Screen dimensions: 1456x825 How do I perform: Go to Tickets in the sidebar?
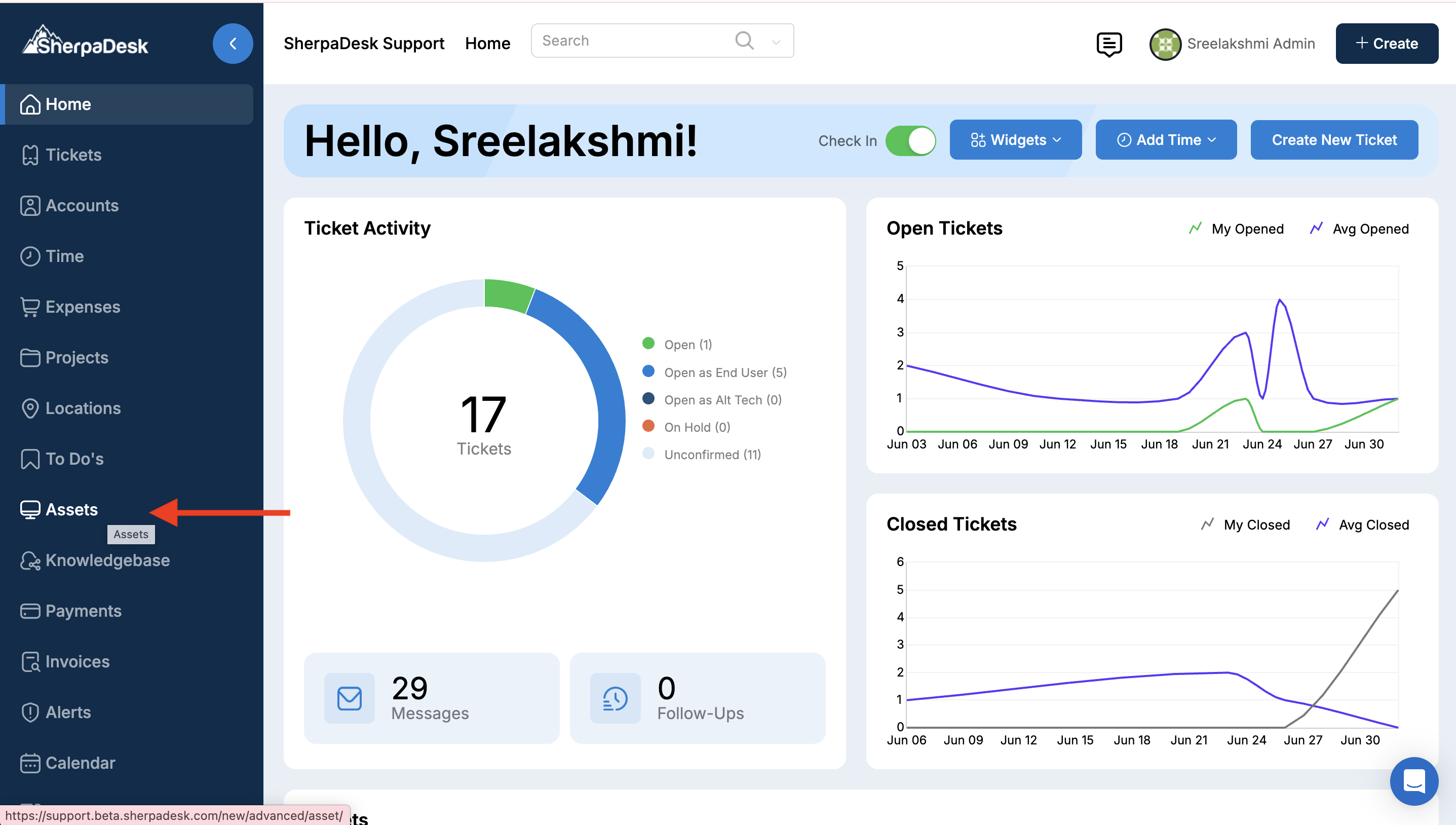73,155
